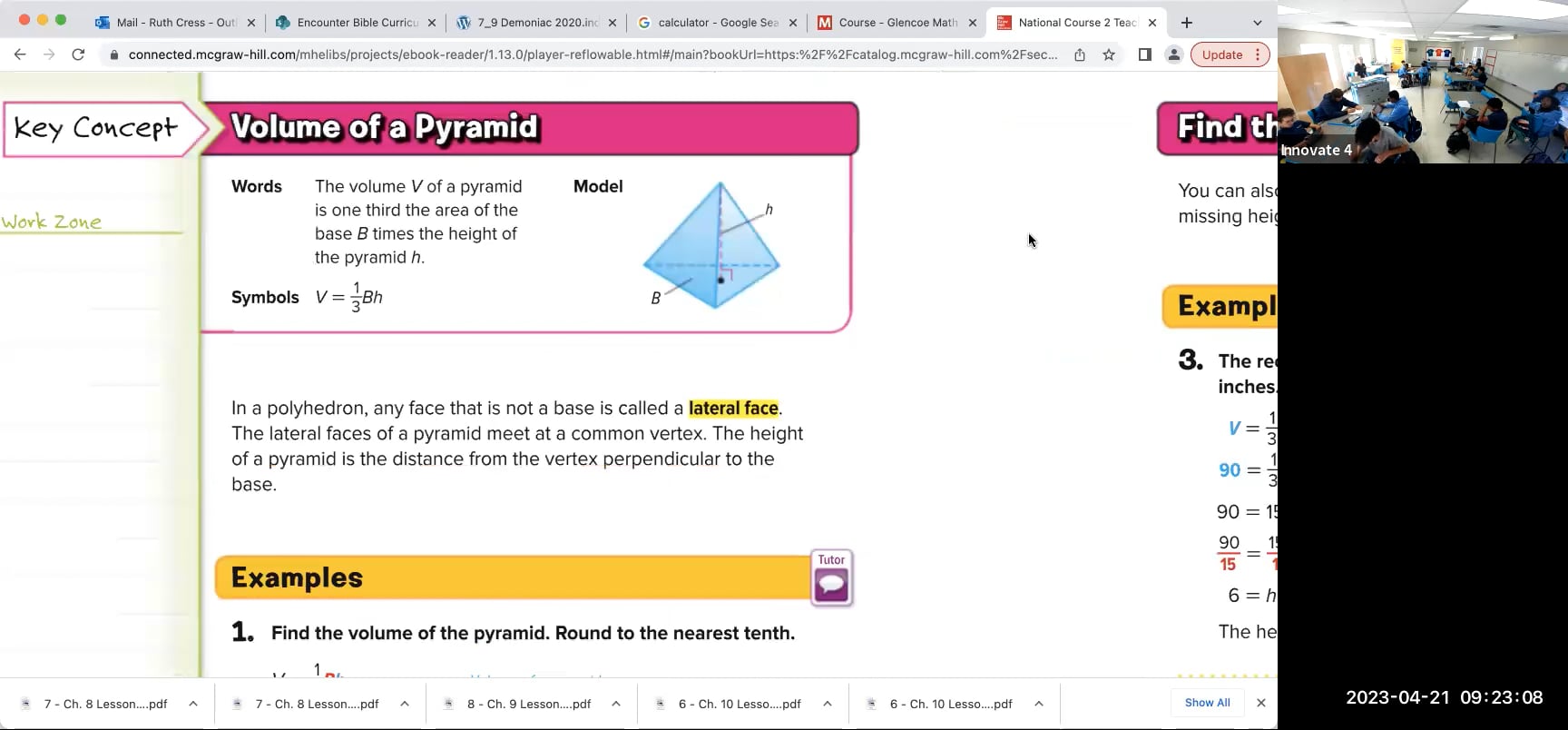This screenshot has width=1568, height=730.
Task: Close the Course - Glencoe Math tab
Action: coord(973,23)
